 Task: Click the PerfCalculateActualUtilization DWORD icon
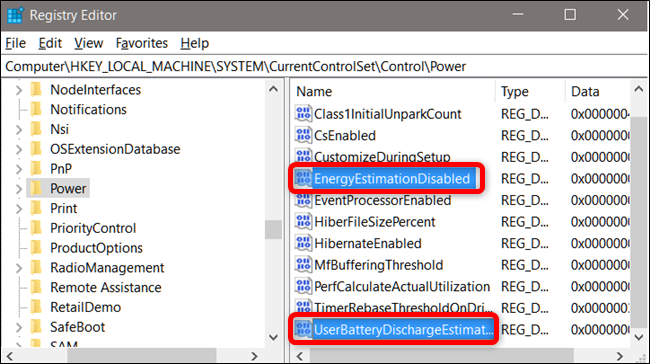tap(303, 286)
